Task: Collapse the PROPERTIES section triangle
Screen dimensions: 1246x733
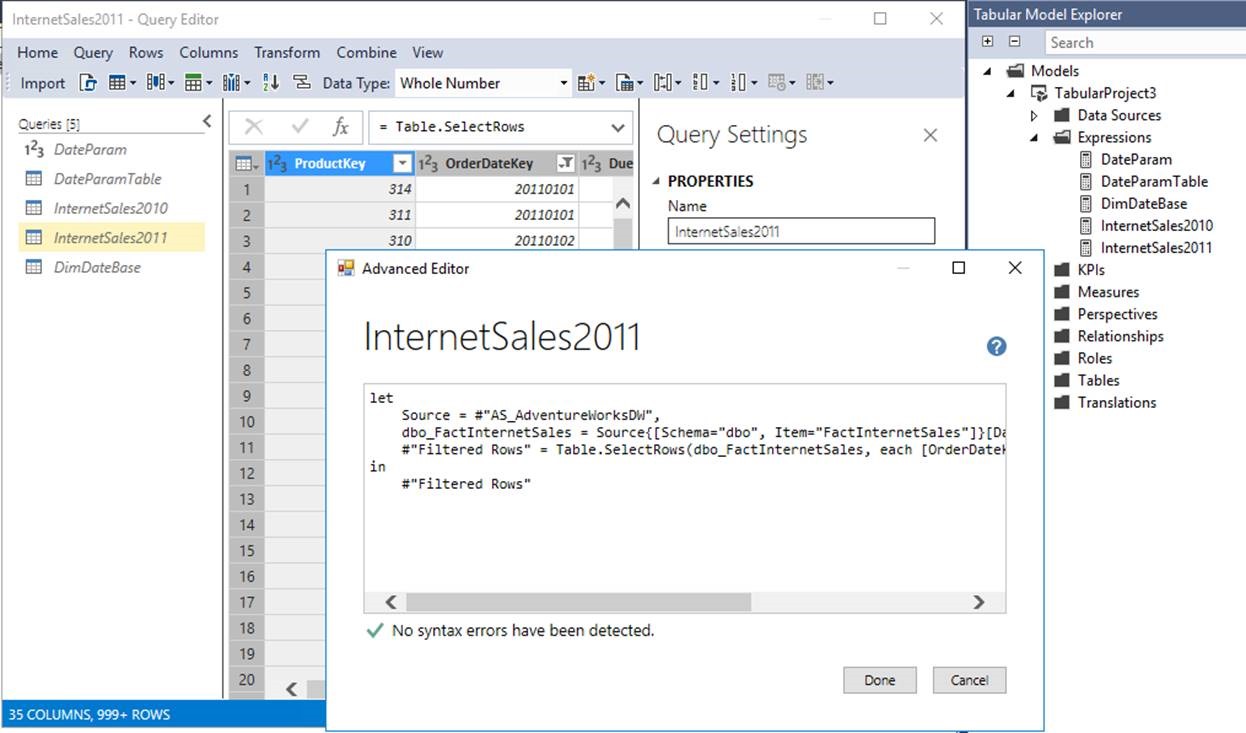Action: click(657, 181)
